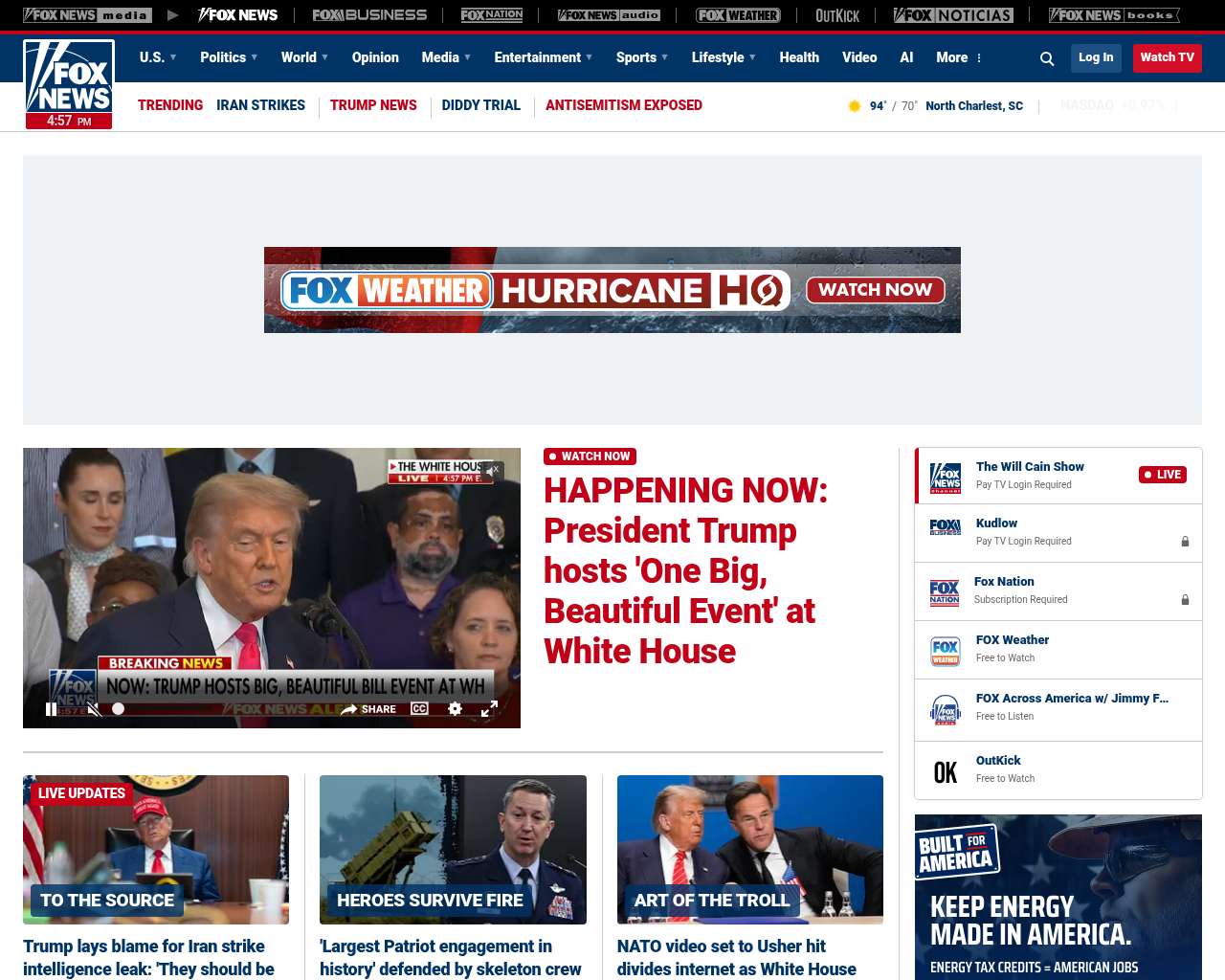Read 'Trump lays blame for Iran strike' article
The image size is (1225, 980).
coord(150,957)
